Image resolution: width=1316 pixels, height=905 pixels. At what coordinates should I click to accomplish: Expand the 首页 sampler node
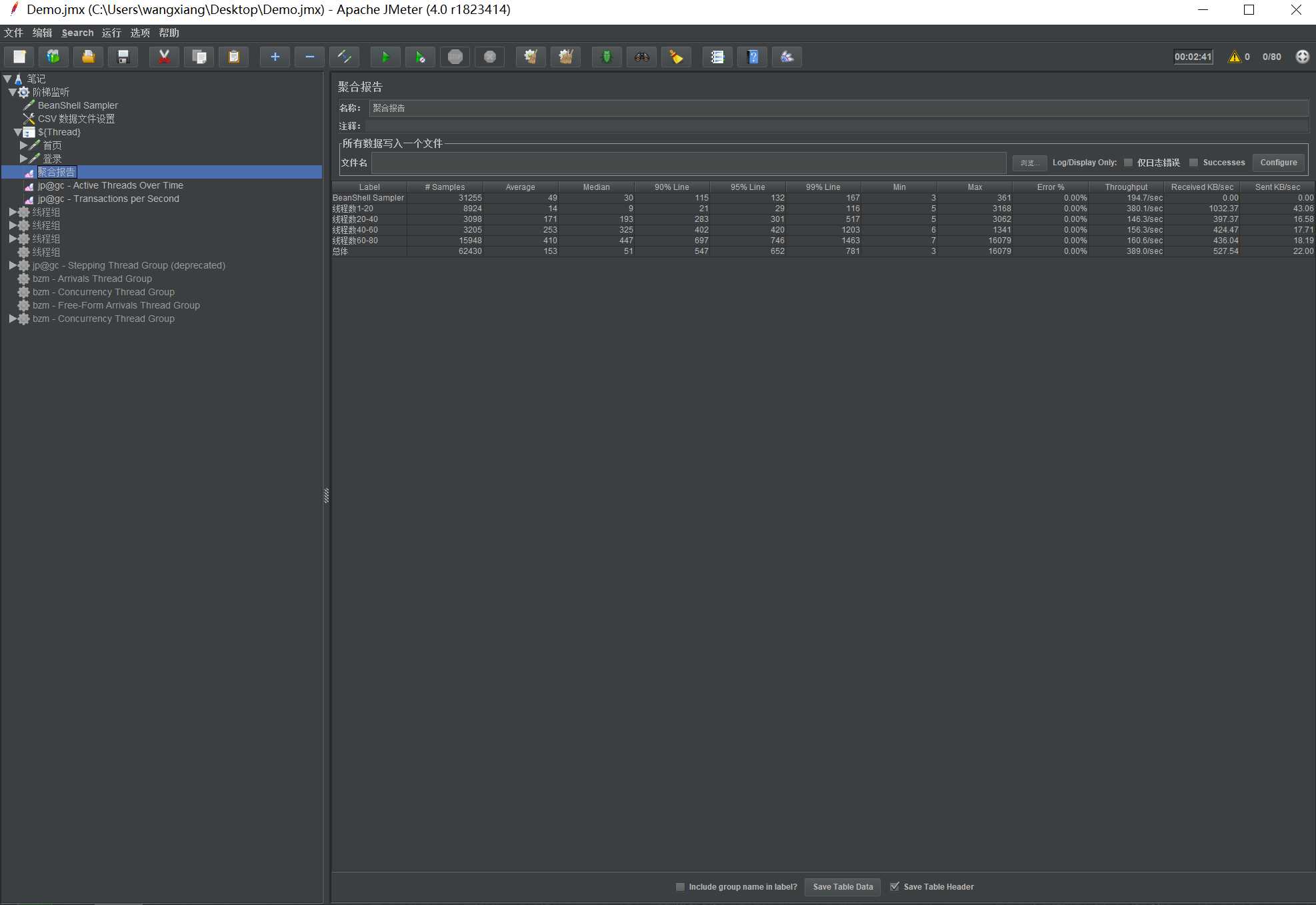(x=23, y=145)
